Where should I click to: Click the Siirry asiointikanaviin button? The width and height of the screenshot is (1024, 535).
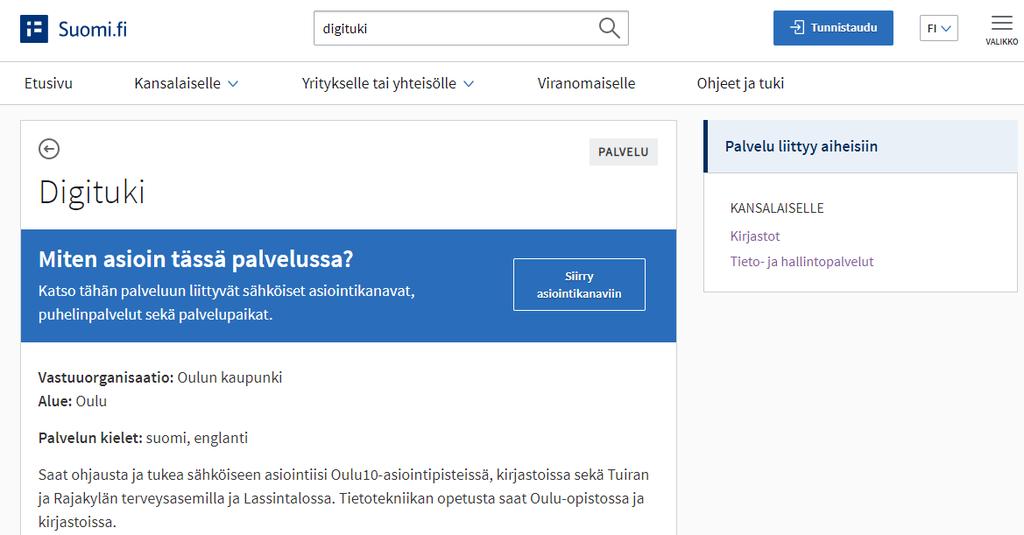click(579, 284)
